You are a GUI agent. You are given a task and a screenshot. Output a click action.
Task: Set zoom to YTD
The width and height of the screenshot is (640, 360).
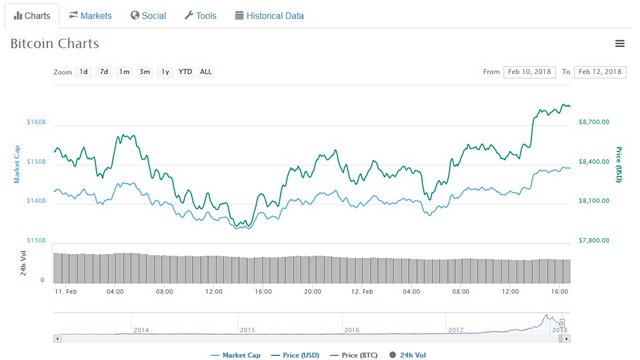pos(185,72)
